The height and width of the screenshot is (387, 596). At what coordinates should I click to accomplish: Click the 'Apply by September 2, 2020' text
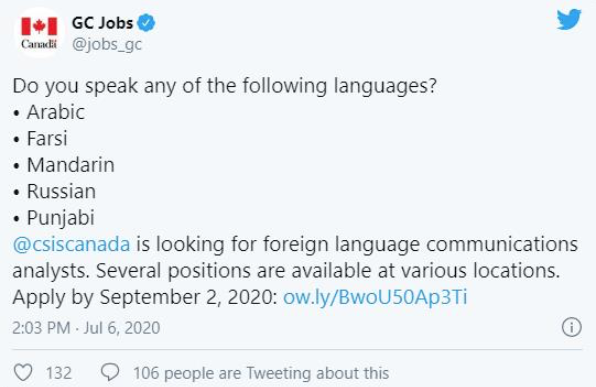coord(145,297)
